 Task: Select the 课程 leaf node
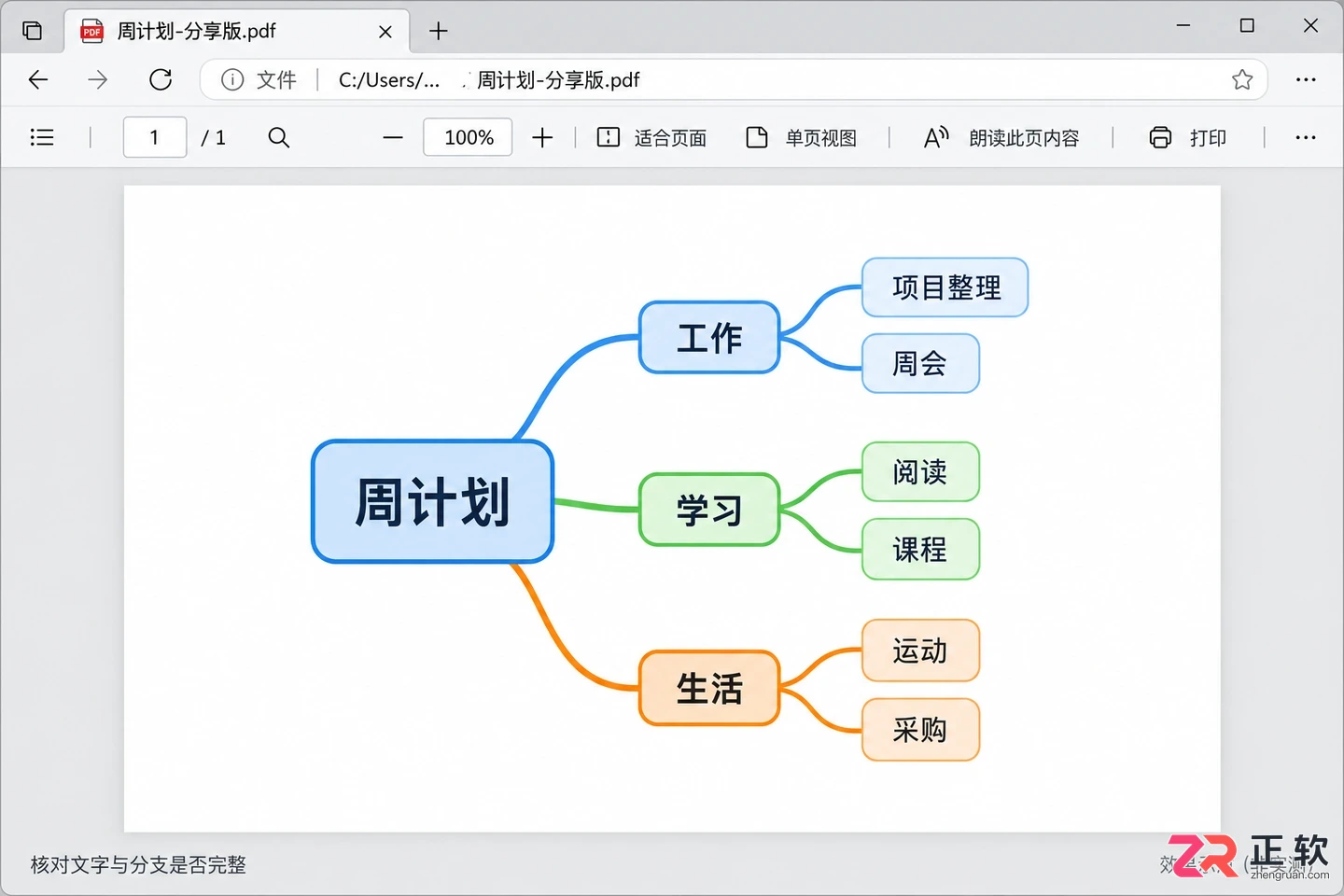(920, 549)
